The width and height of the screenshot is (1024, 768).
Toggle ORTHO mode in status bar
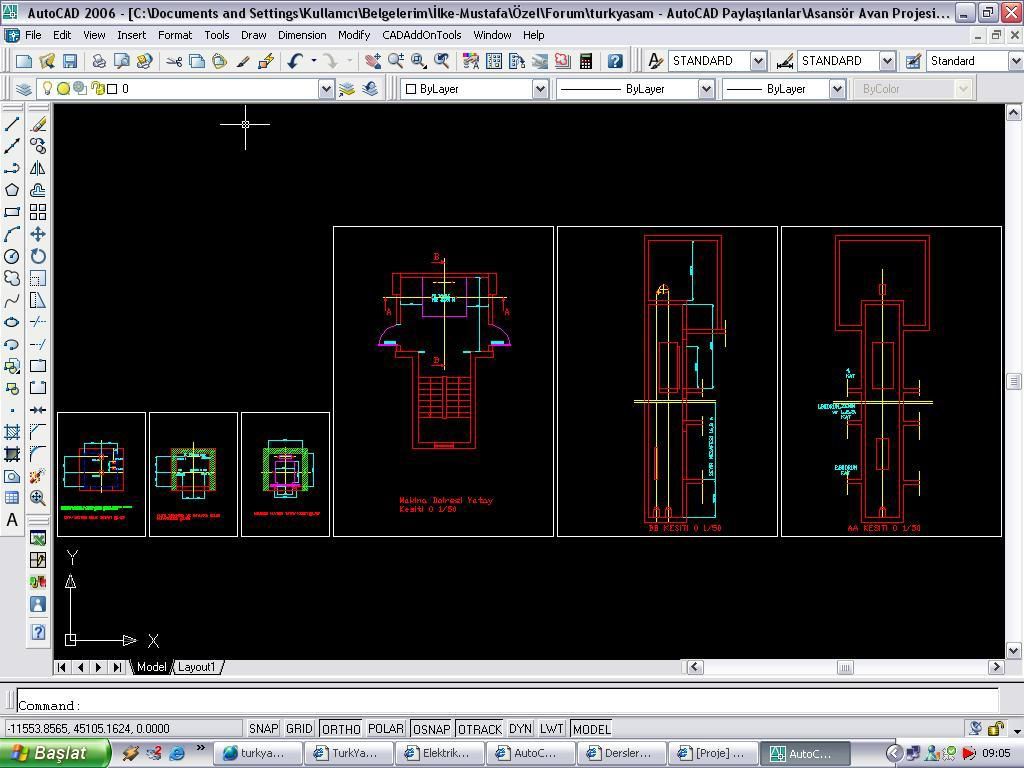tap(340, 729)
